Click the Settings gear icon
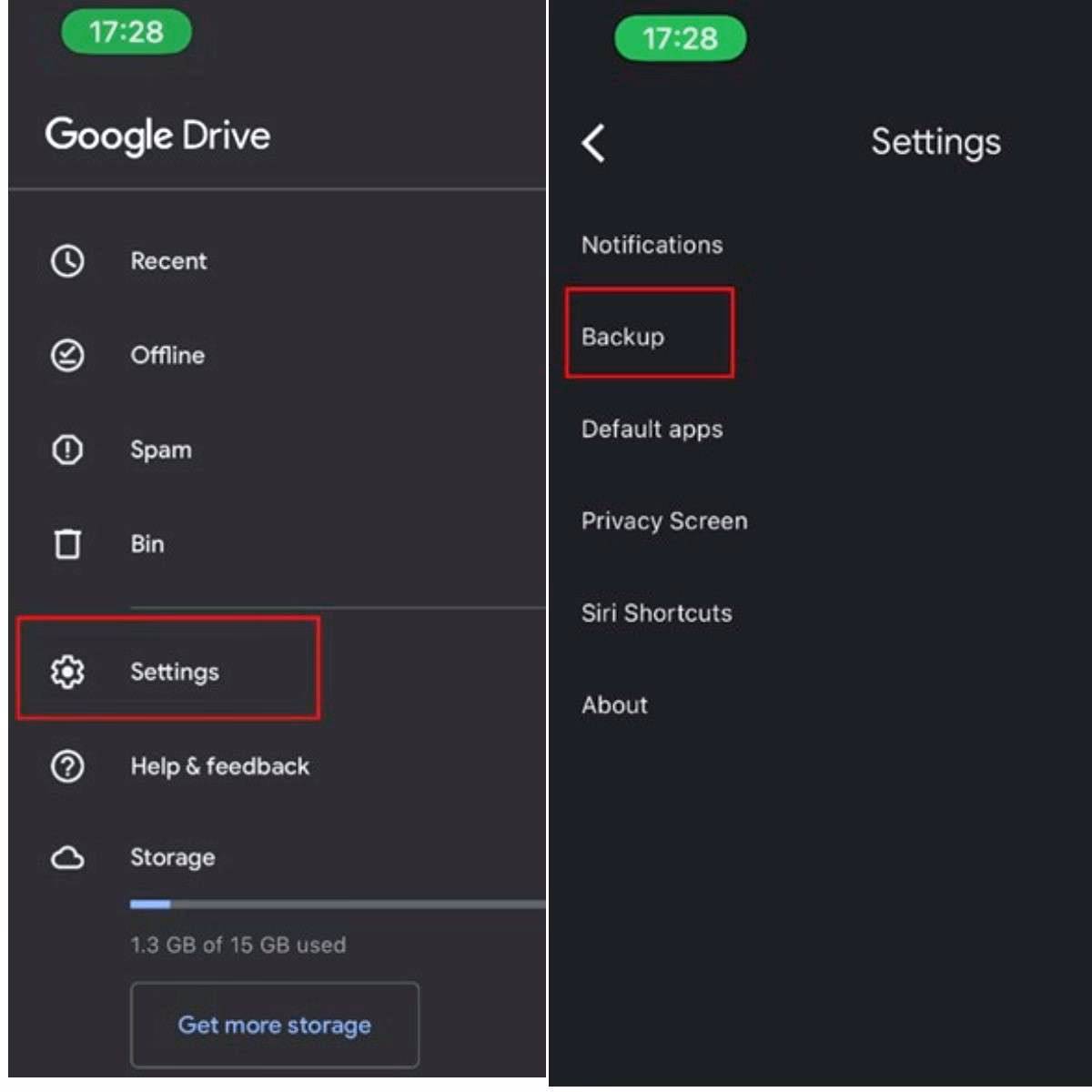 pos(66,672)
